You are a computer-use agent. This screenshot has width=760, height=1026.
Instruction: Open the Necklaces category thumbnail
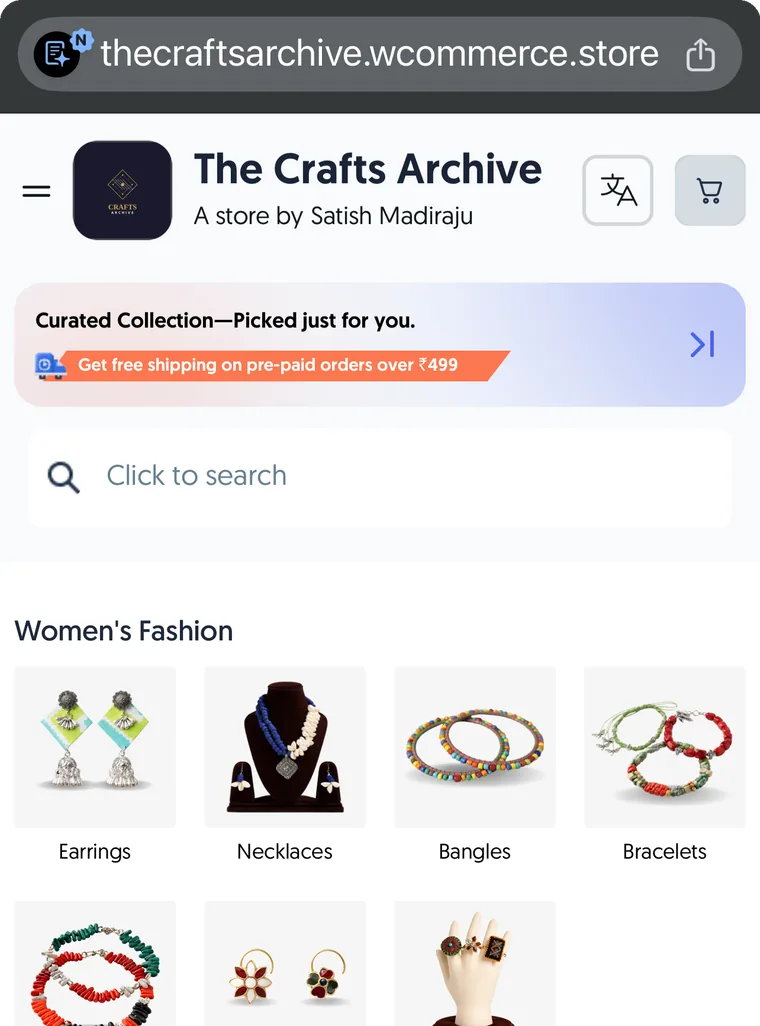(x=285, y=747)
